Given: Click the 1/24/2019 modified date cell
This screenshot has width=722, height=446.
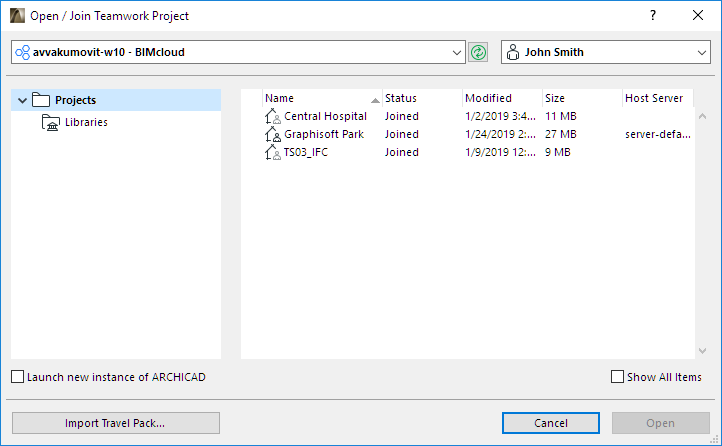Looking at the screenshot, I should pos(500,134).
